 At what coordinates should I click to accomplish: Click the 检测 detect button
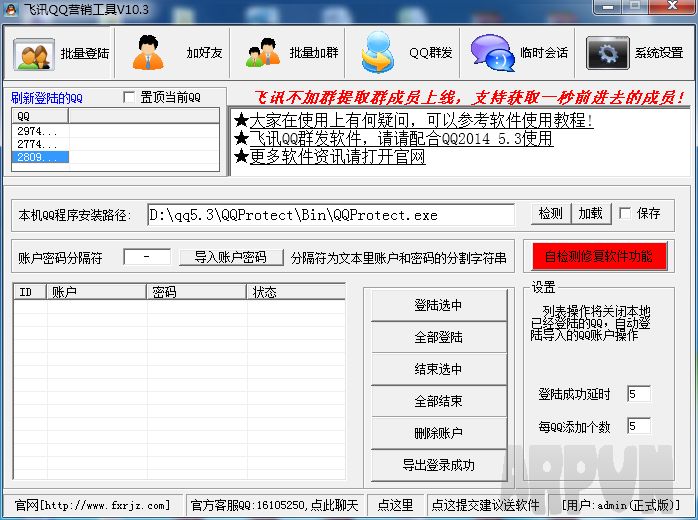pos(551,214)
